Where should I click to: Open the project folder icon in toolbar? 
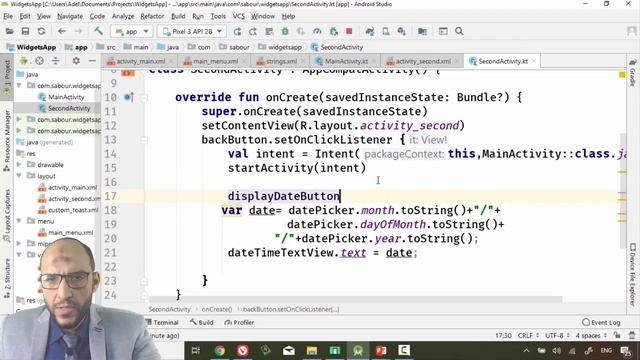[9, 31]
